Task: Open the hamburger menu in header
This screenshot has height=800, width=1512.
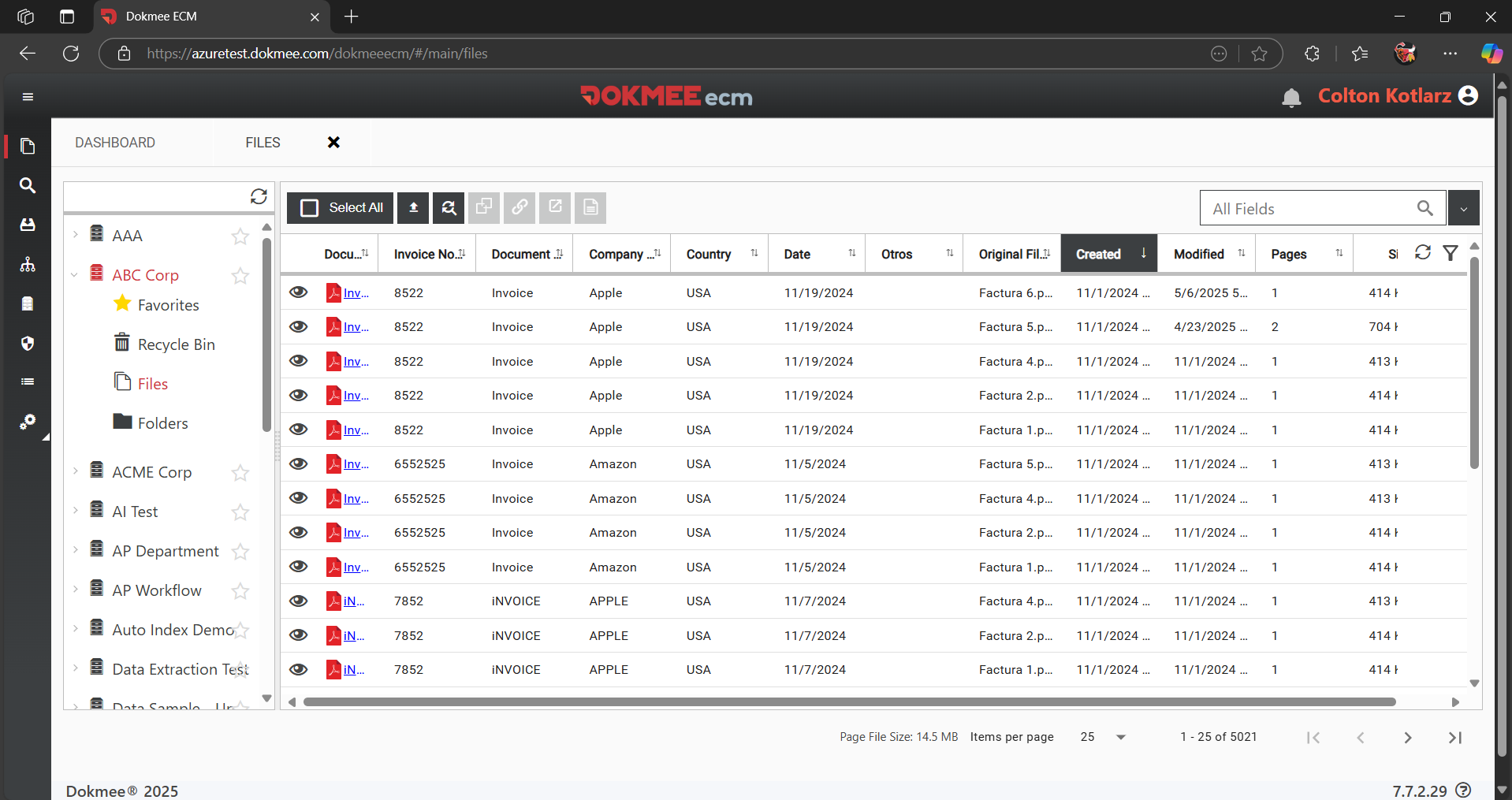Action: pyautogui.click(x=28, y=97)
